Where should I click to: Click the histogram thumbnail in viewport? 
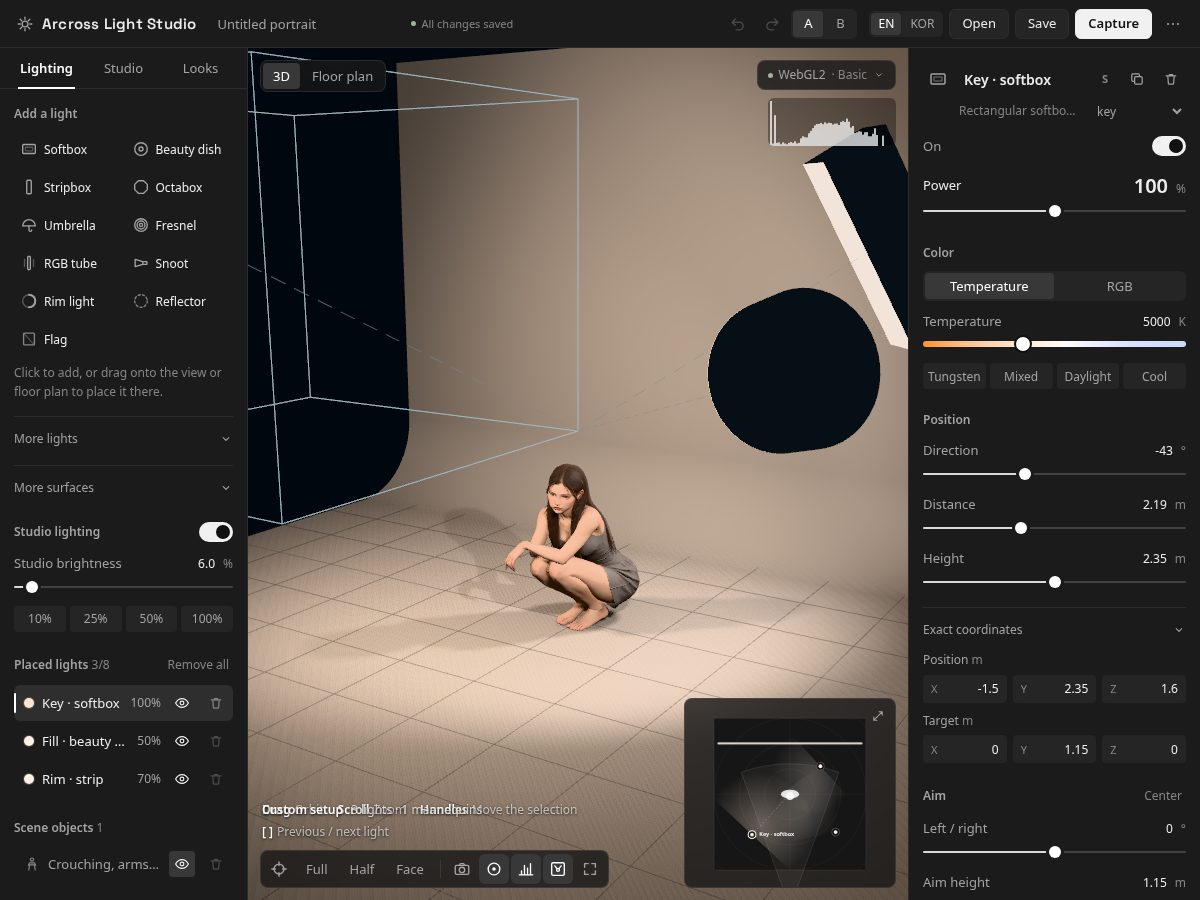832,122
